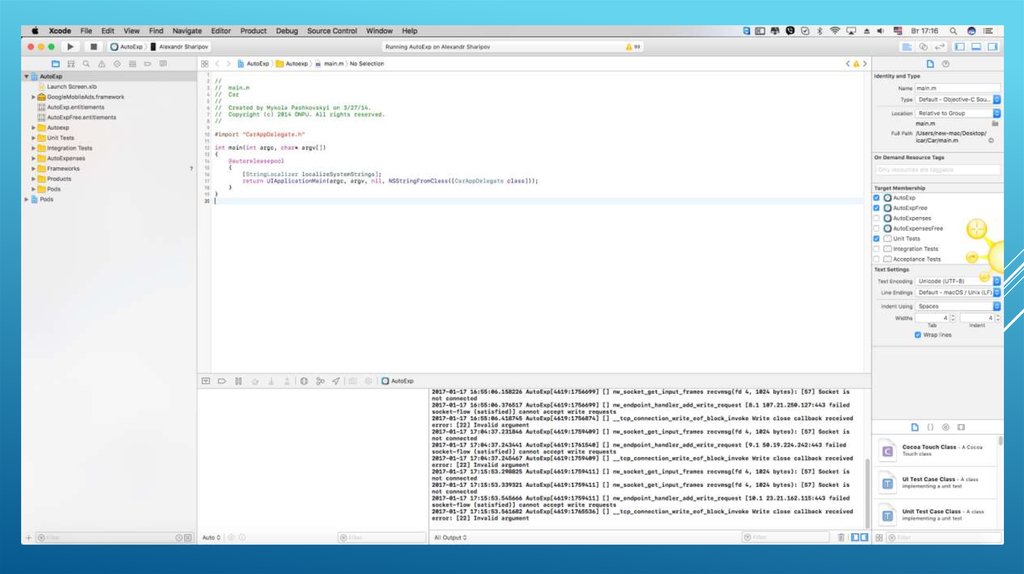Click the Stop button in toolbar
This screenshot has width=1024, height=574.
tap(93, 46)
